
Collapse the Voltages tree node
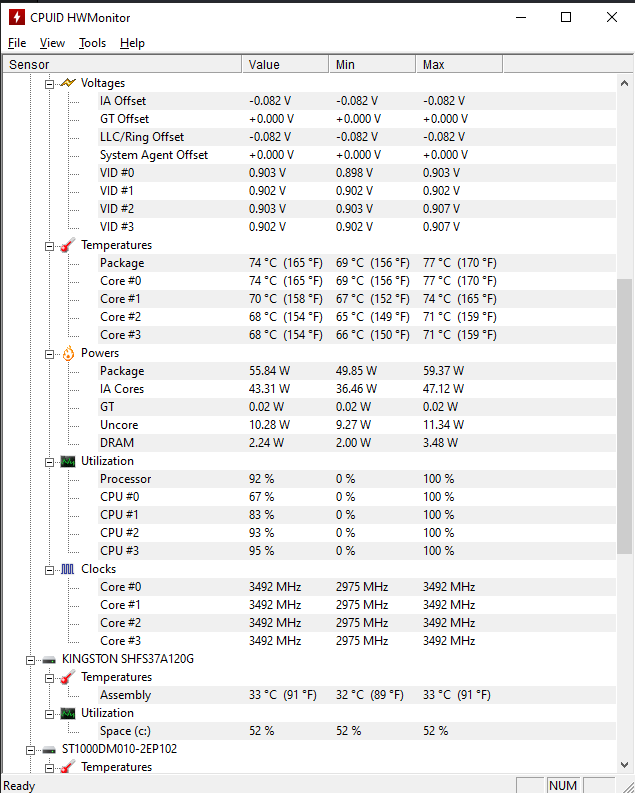click(x=49, y=83)
